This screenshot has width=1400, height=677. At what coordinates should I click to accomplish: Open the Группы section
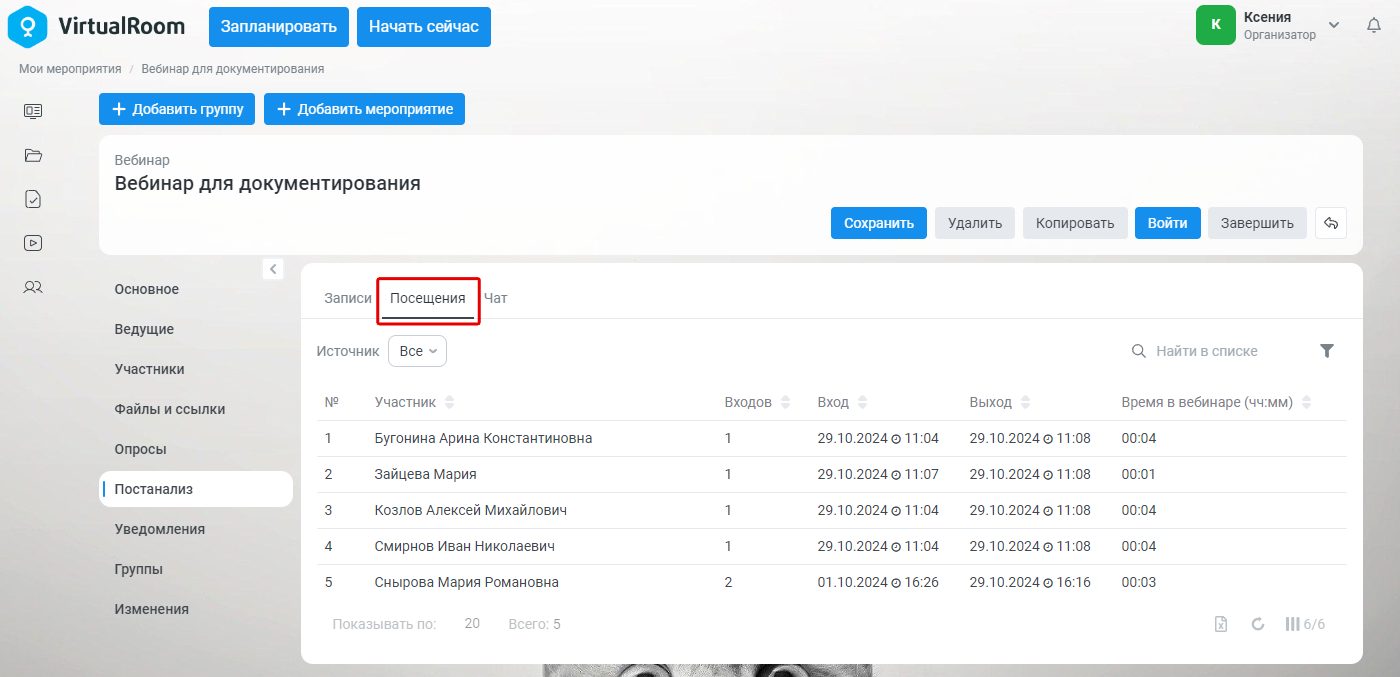tap(139, 569)
